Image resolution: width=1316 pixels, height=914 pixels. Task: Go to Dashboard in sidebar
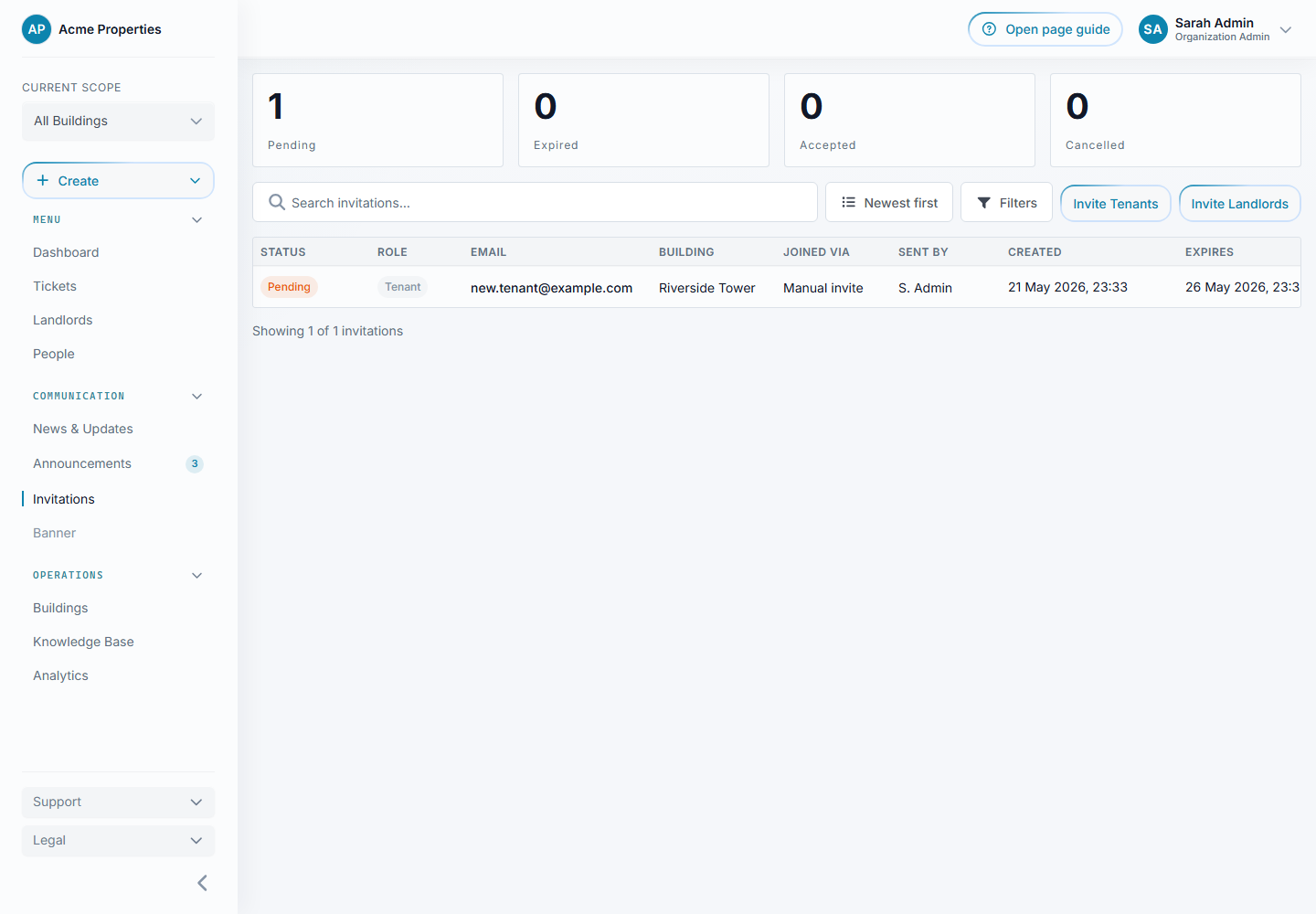click(x=66, y=252)
